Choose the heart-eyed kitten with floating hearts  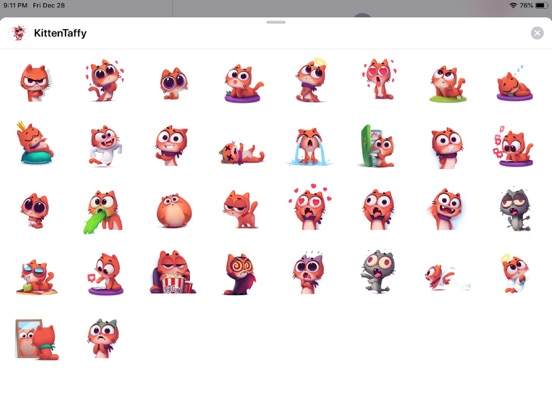(x=310, y=207)
